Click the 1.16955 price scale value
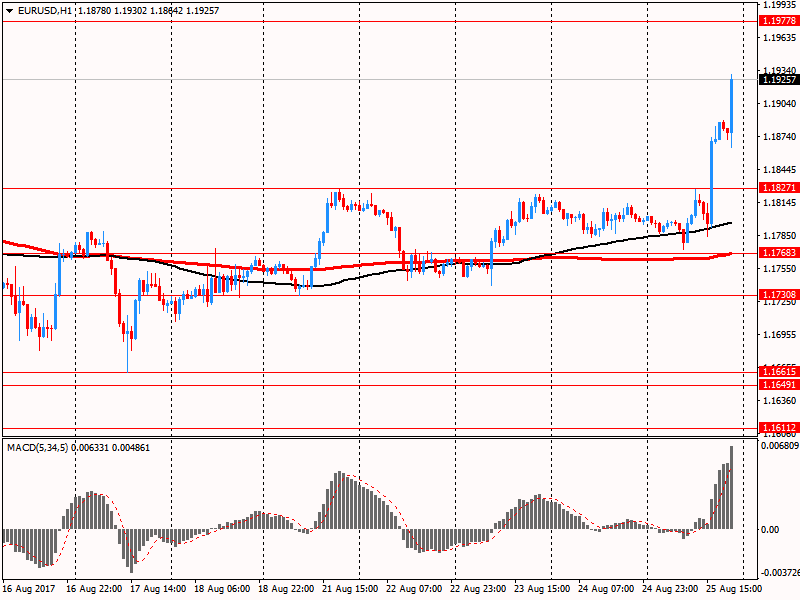Image resolution: width=800 pixels, height=600 pixels. tap(780, 335)
